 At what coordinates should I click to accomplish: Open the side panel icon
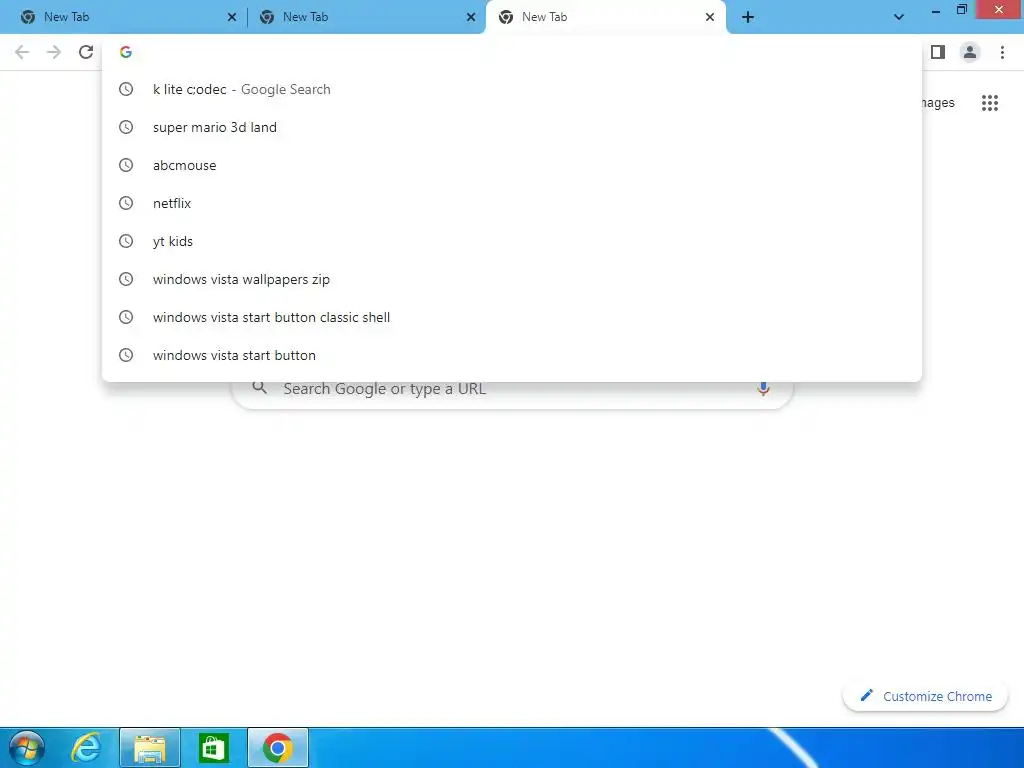tap(938, 52)
